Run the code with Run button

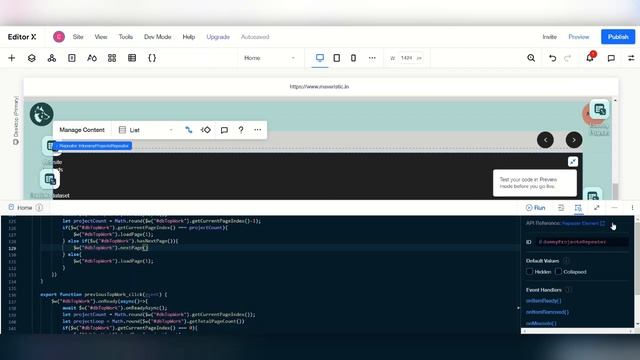click(536, 208)
